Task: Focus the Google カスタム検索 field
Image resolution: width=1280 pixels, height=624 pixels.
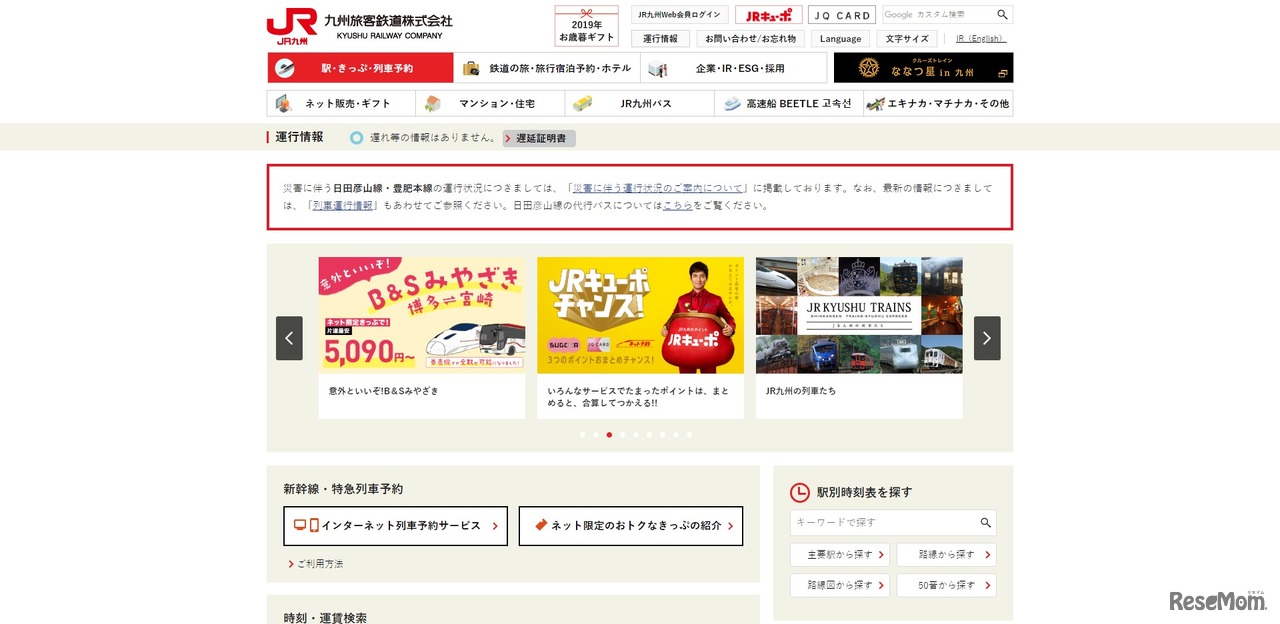Action: click(938, 15)
